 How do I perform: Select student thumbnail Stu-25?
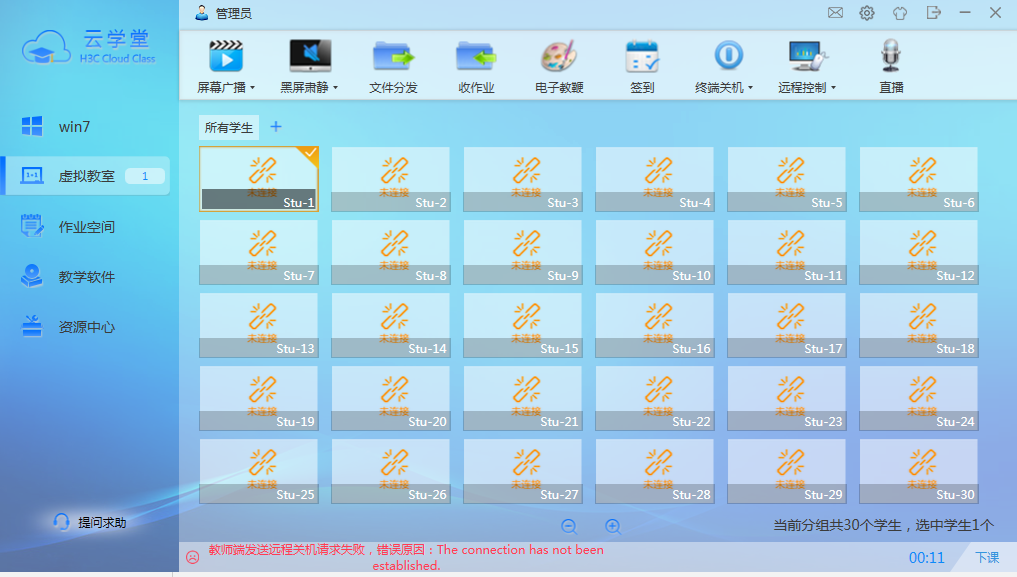(259, 471)
